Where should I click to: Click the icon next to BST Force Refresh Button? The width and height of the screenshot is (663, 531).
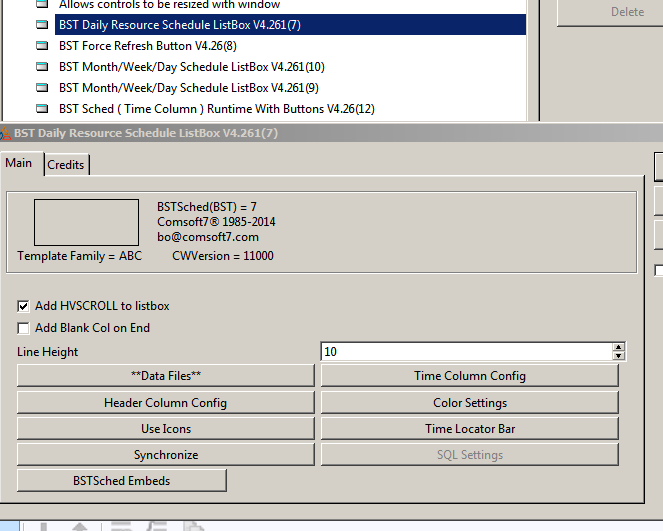pyautogui.click(x=41, y=46)
